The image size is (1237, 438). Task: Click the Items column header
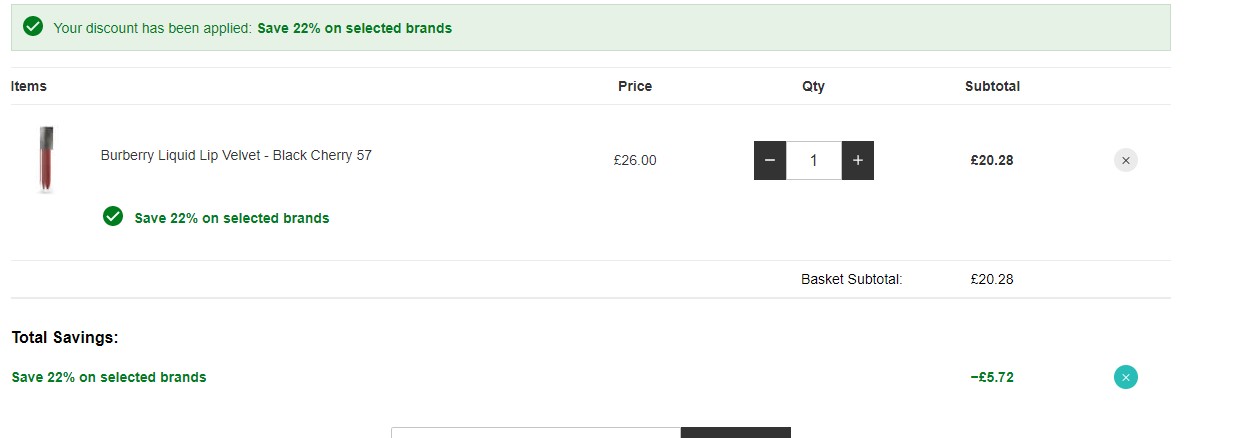[29, 86]
